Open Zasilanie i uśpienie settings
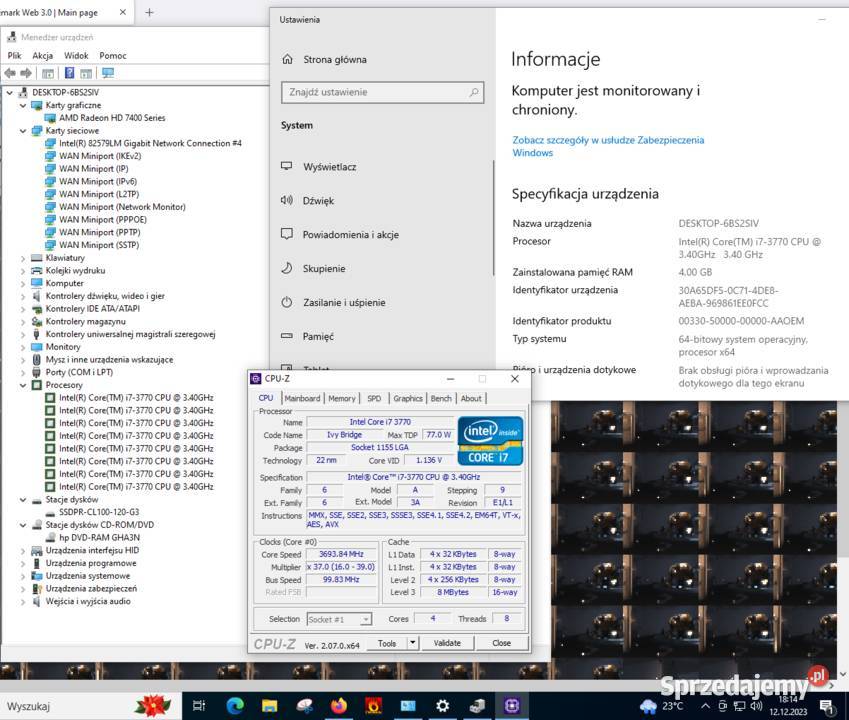Viewport: 849px width, 720px height. (x=344, y=303)
